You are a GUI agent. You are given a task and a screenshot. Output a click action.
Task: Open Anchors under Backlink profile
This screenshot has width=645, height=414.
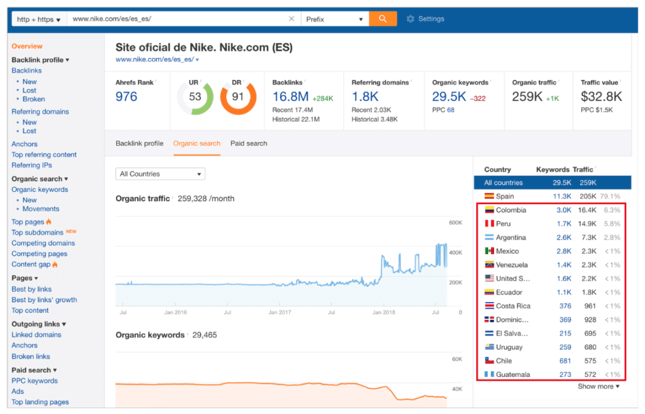click(25, 144)
